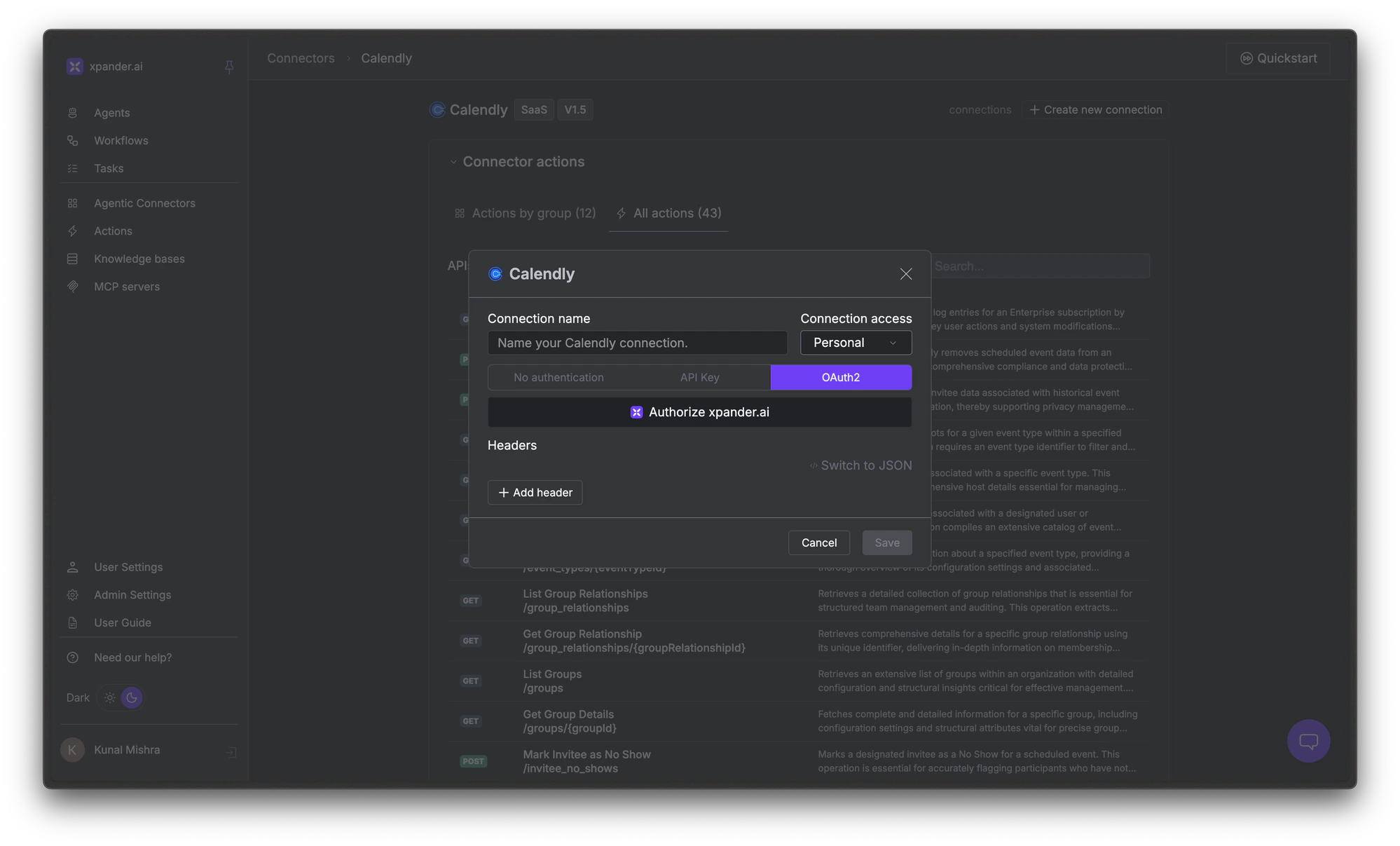Screen dimensions: 1400x846
Task: Pin the sidebar using the pin icon
Action: point(229,67)
